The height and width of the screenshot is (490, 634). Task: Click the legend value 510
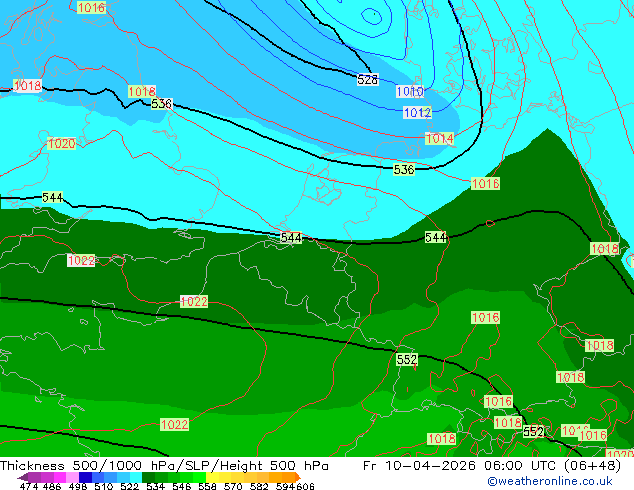coord(104,486)
